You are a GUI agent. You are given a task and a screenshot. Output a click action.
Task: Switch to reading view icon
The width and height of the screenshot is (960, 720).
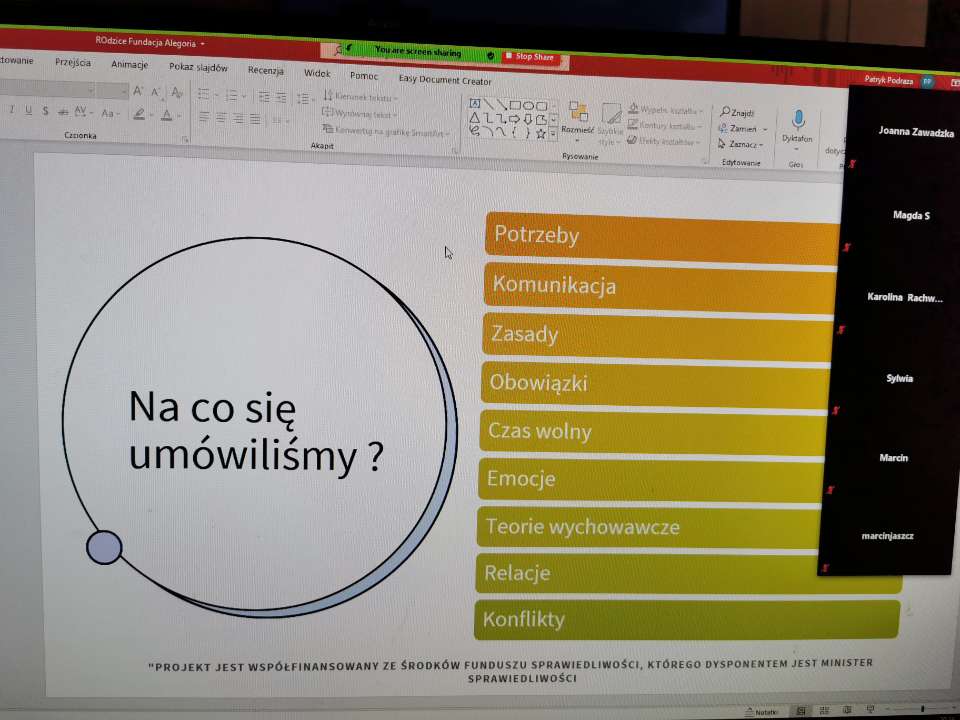click(x=847, y=710)
